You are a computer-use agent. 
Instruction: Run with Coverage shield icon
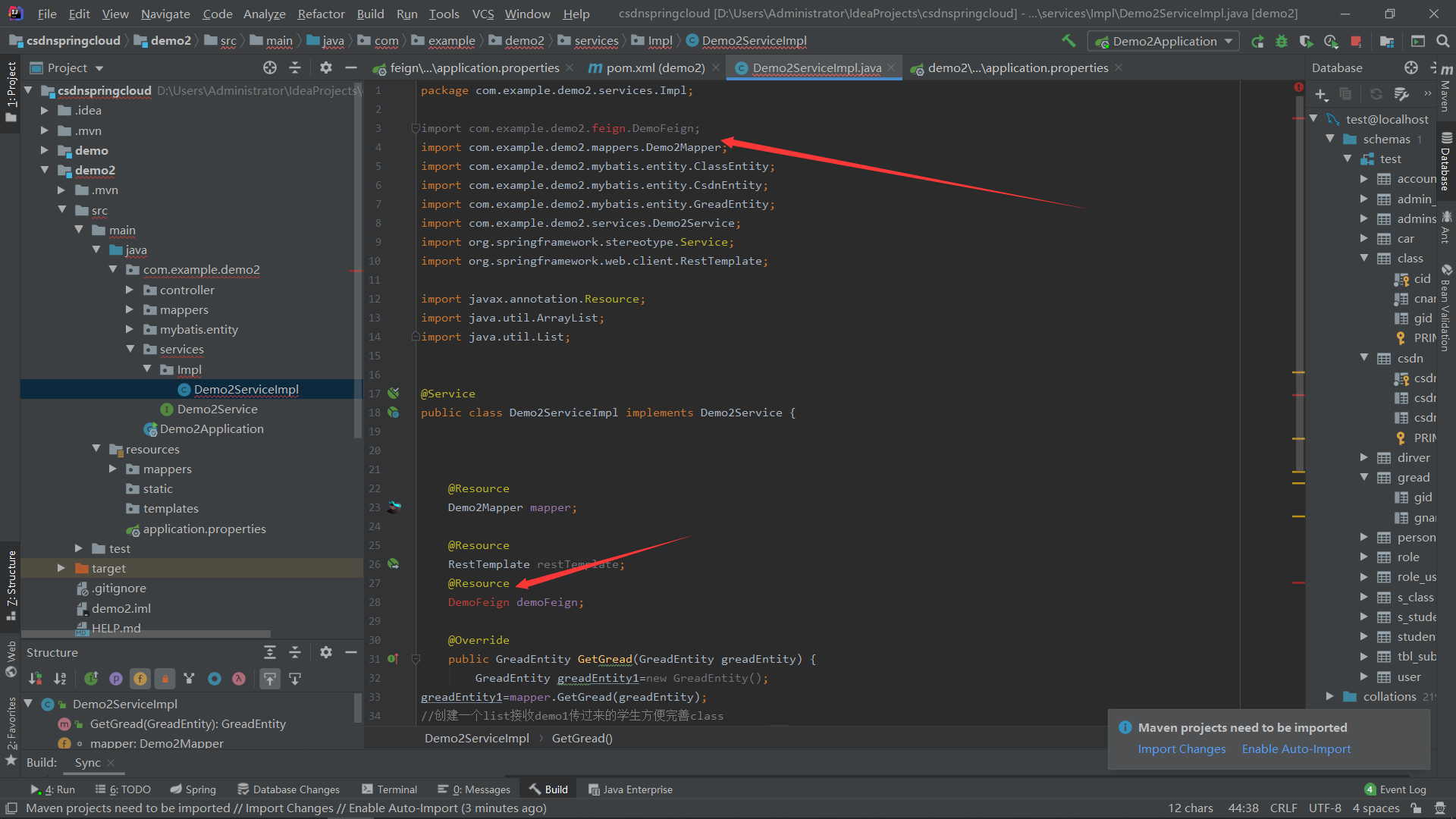click(1306, 41)
